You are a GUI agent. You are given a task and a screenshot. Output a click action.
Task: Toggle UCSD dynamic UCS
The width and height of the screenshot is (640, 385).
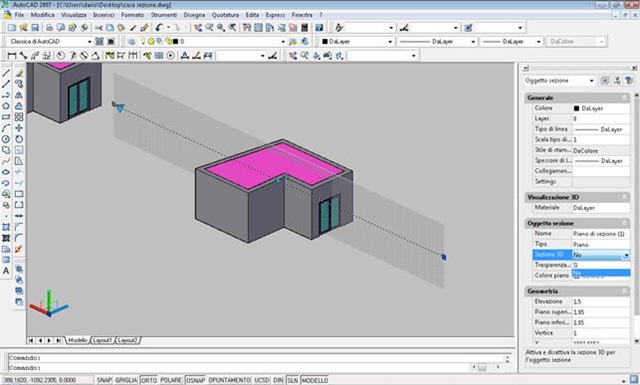262,380
